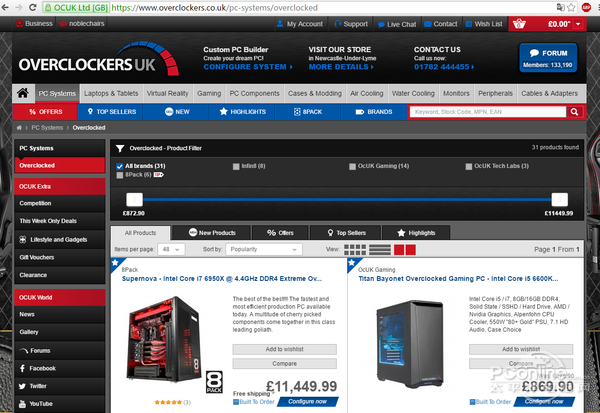The width and height of the screenshot is (600, 413).
Task: Check the OcUK Tech Labs (3) filter
Action: point(468,166)
